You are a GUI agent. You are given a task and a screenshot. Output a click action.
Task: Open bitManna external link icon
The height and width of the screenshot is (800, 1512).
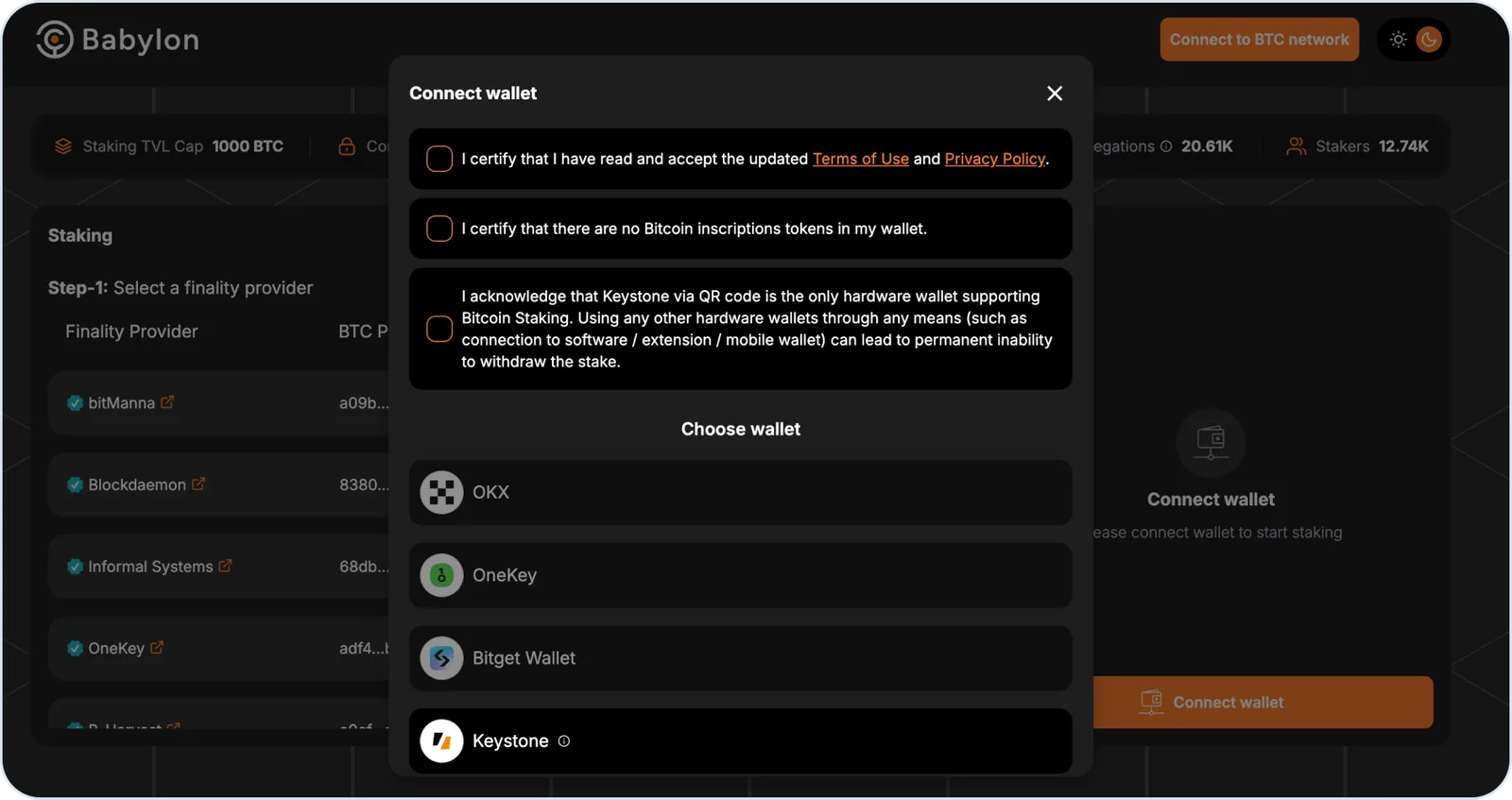coord(167,402)
